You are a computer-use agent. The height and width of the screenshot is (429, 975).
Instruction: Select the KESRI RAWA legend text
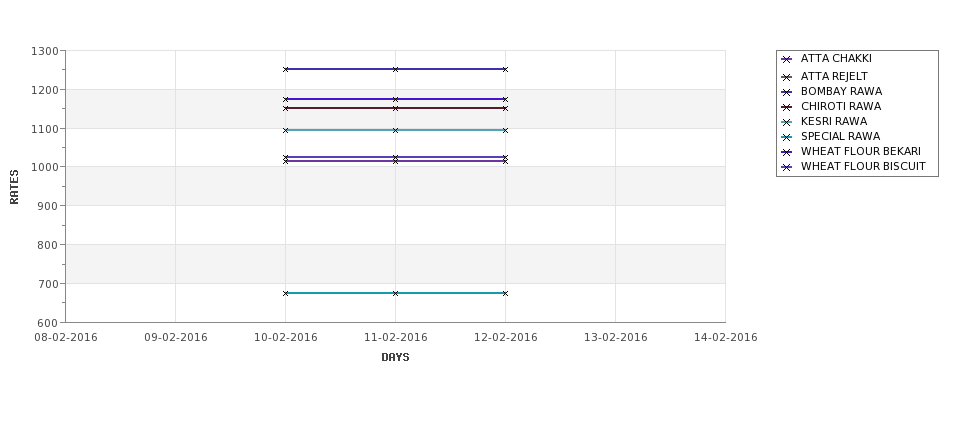pos(834,122)
